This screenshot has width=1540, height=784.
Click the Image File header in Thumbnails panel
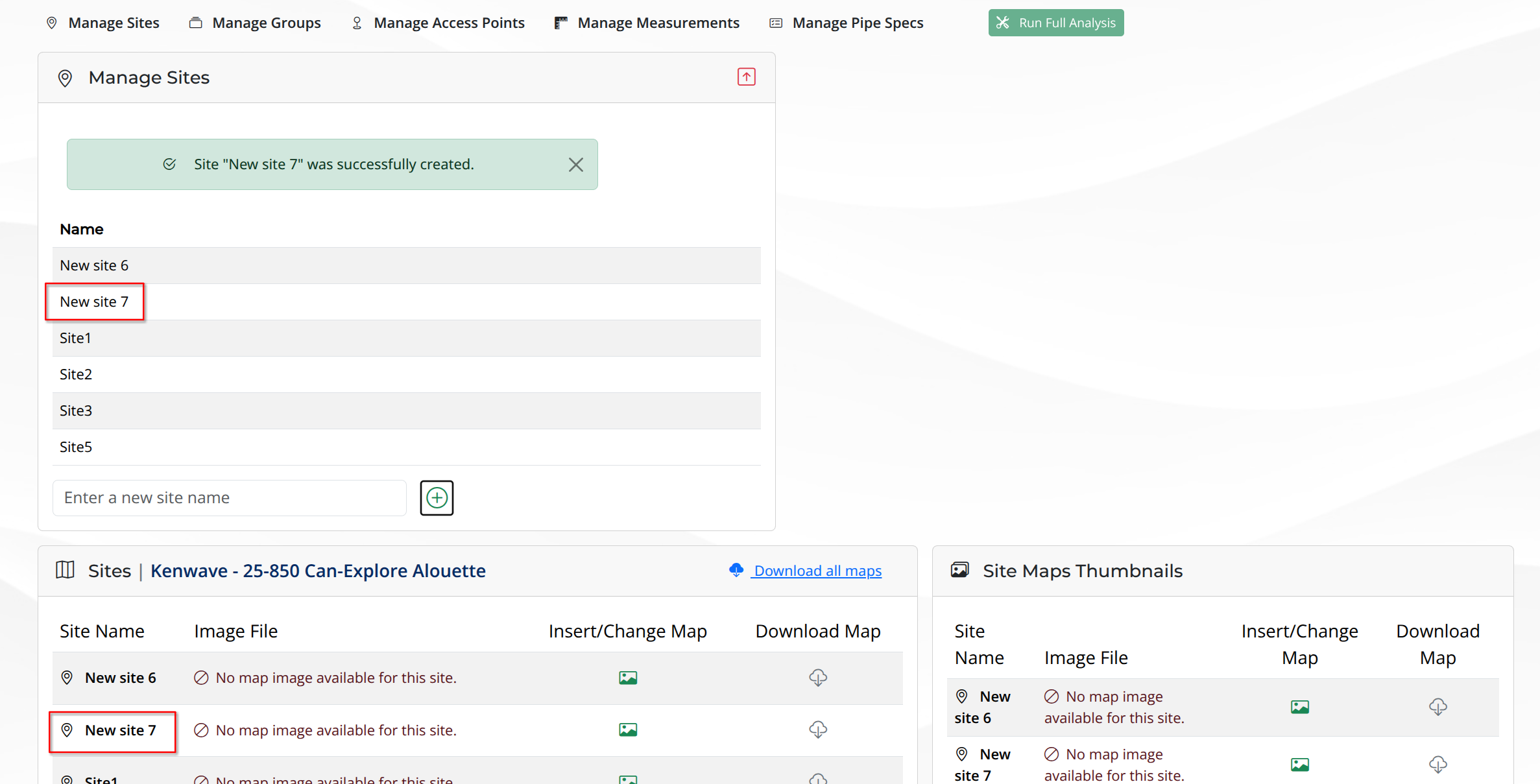(1086, 658)
